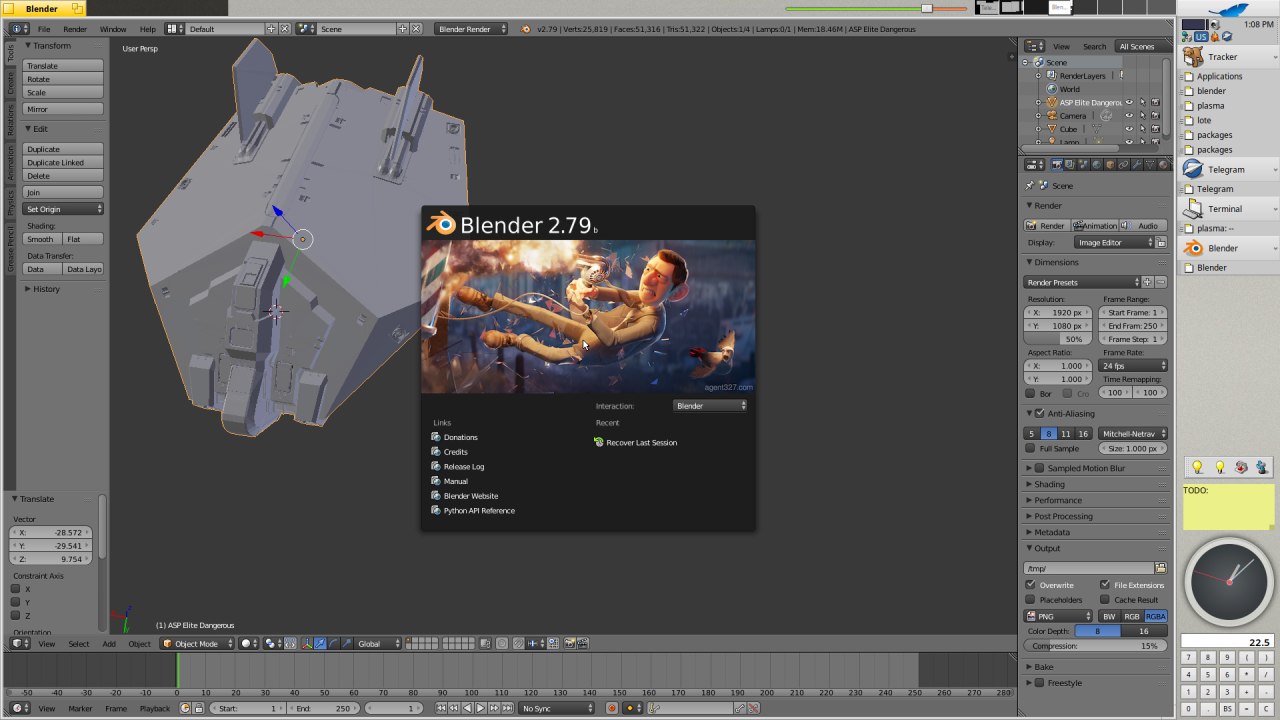1280x720 pixels.
Task: Open the Release Log link
Action: (463, 466)
